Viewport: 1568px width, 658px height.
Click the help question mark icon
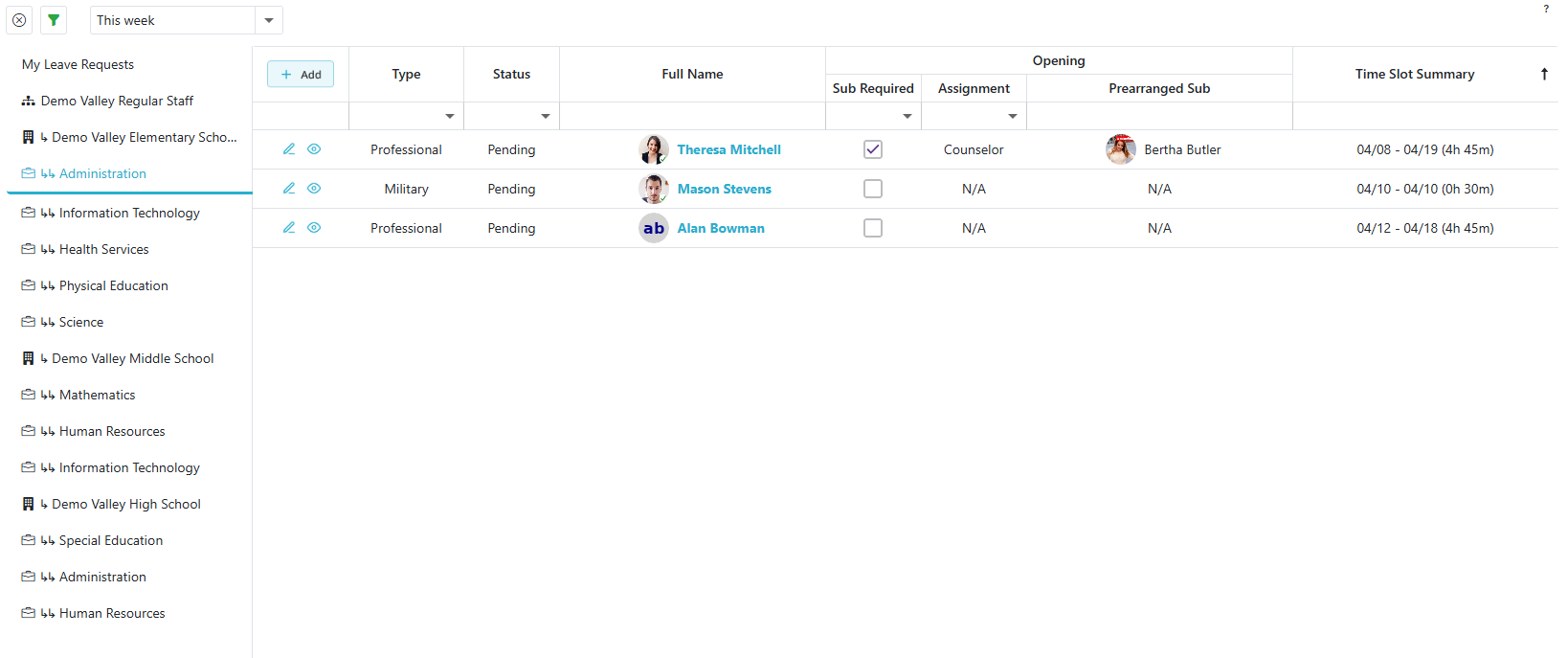pyautogui.click(x=1545, y=9)
